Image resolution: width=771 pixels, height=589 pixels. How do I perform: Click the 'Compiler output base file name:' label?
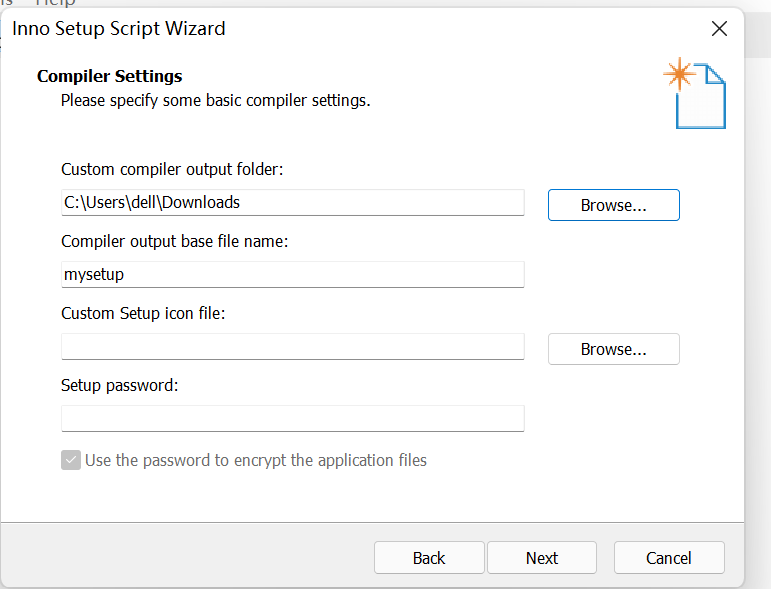175,241
